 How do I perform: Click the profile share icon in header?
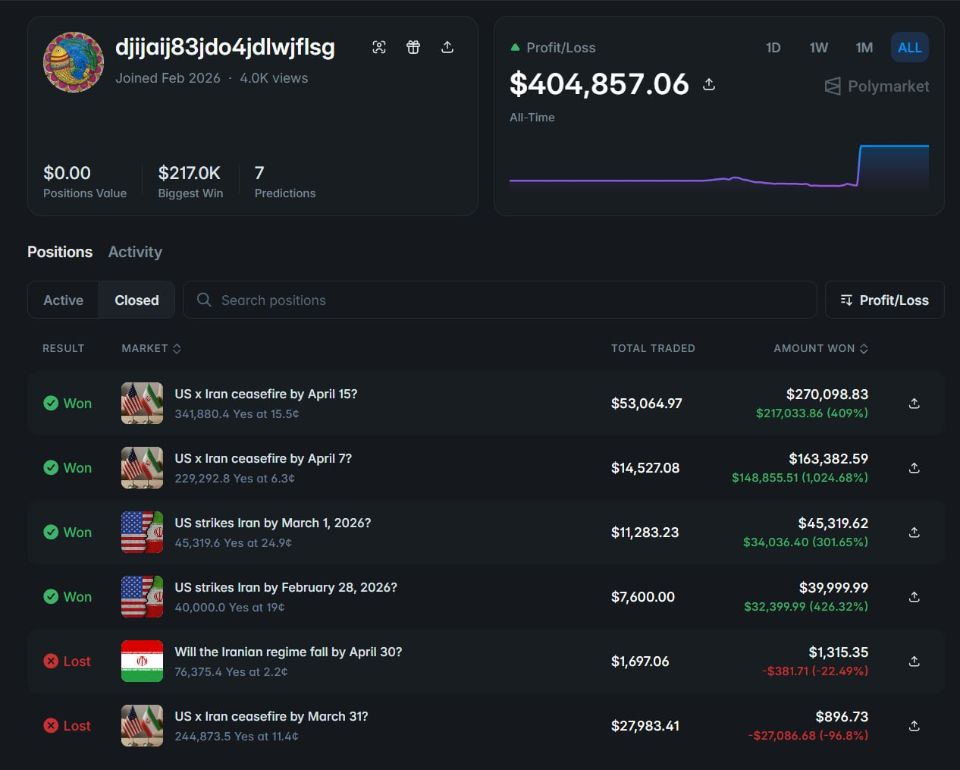click(x=447, y=47)
